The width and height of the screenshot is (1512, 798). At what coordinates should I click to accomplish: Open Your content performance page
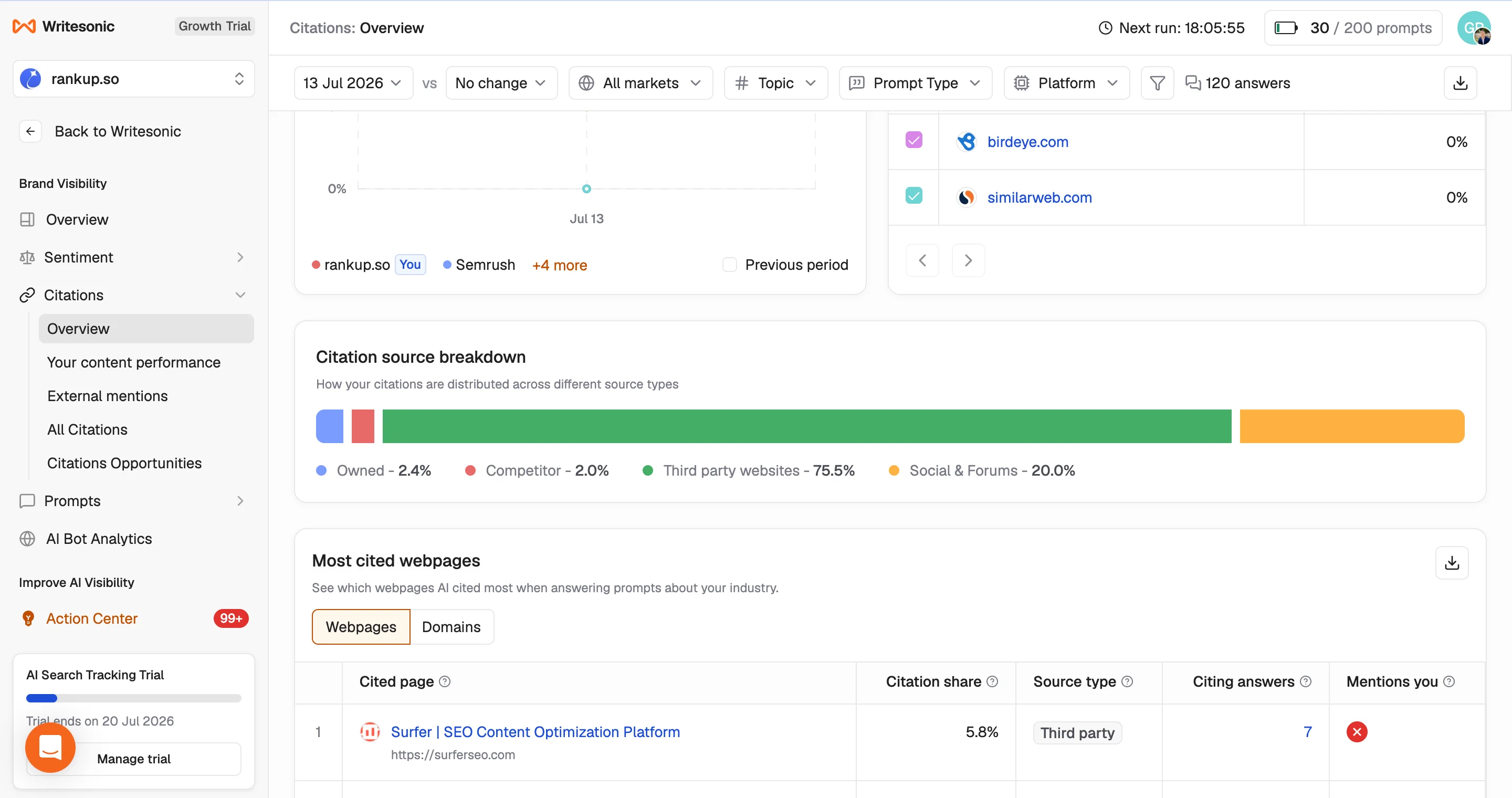134,363
